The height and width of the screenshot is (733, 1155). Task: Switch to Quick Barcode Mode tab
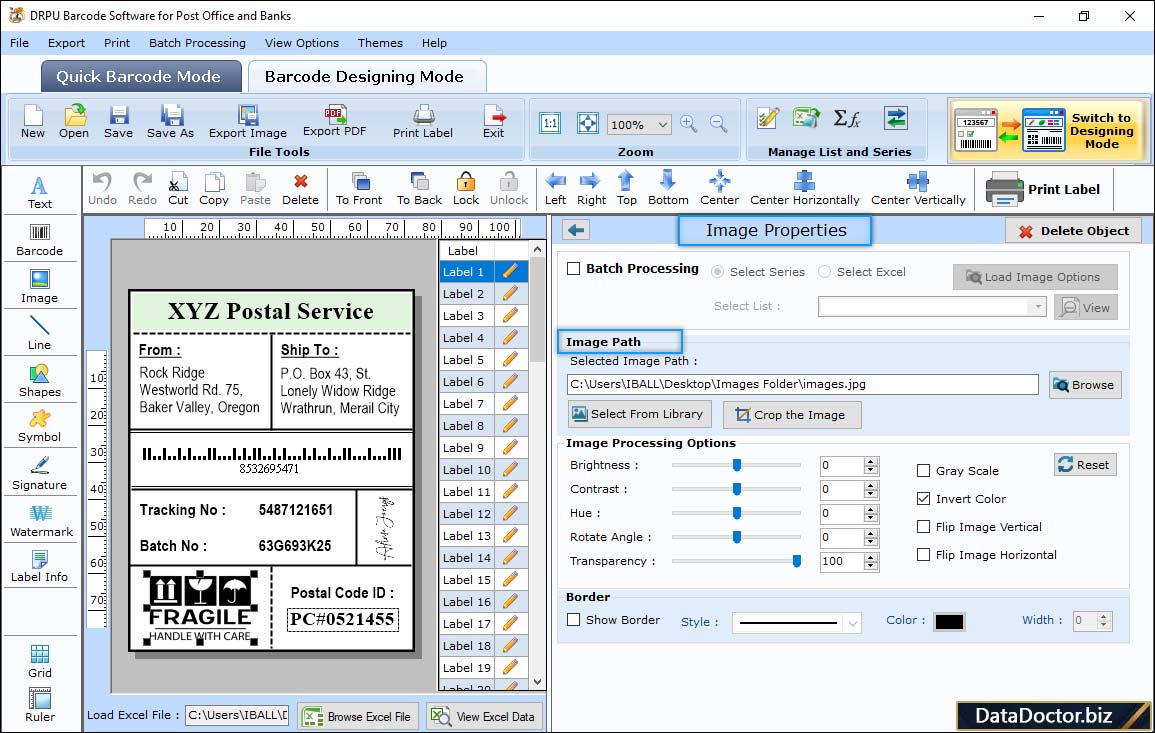[x=141, y=77]
